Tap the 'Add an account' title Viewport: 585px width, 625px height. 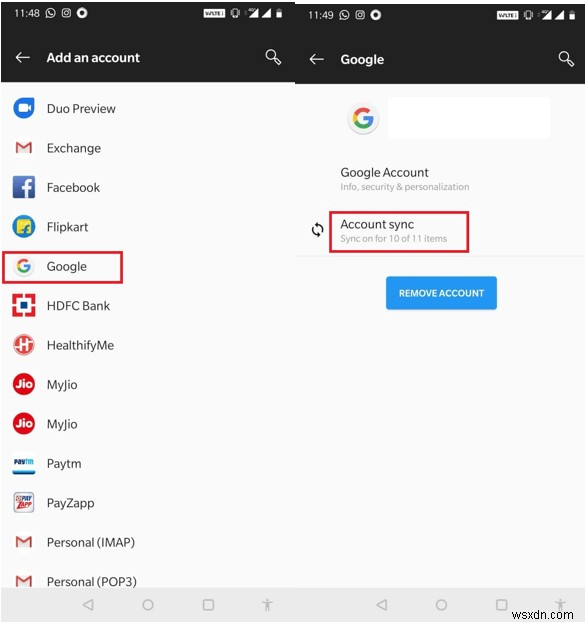(x=93, y=58)
